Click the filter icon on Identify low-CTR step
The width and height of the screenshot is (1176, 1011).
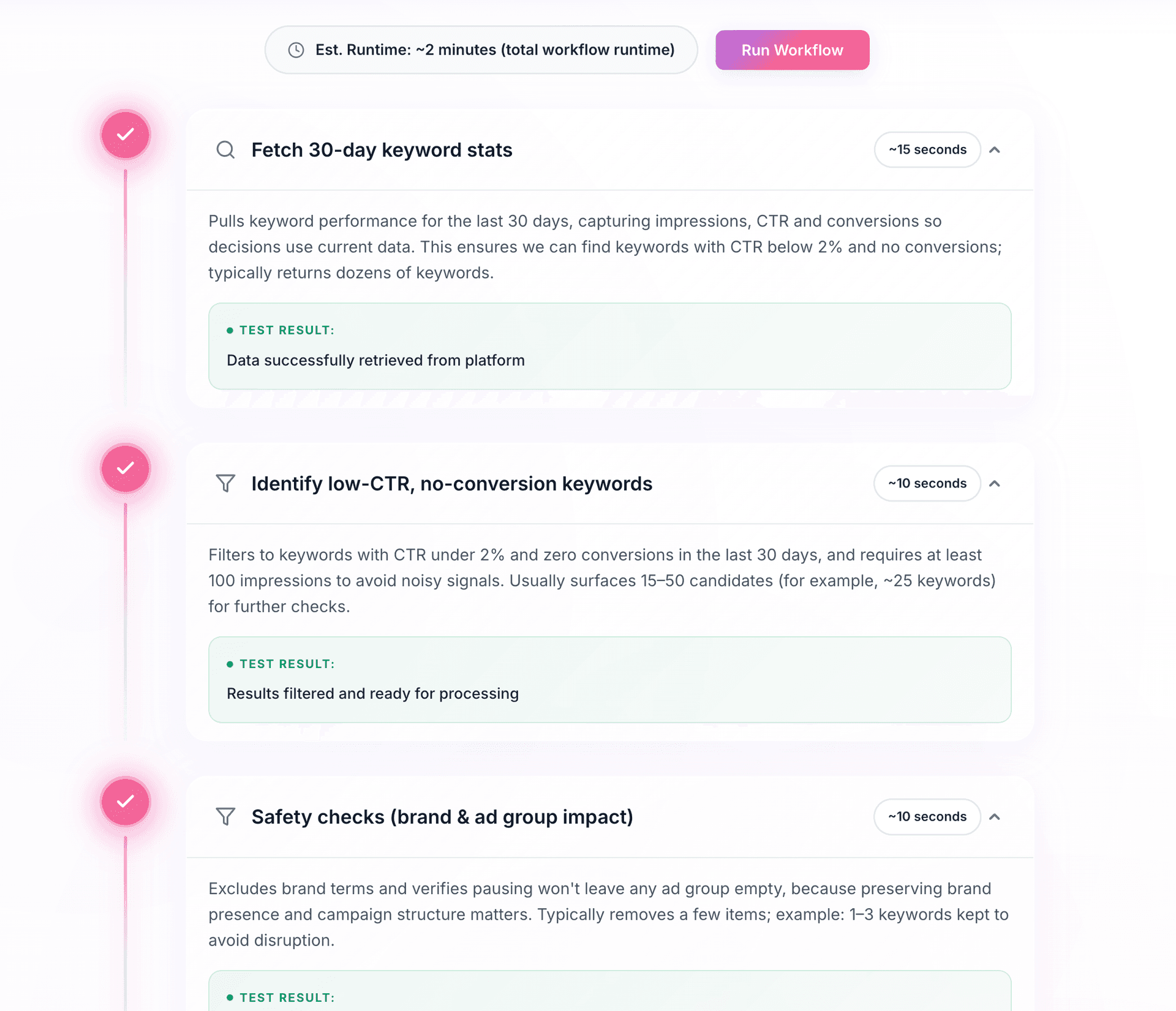coord(225,483)
